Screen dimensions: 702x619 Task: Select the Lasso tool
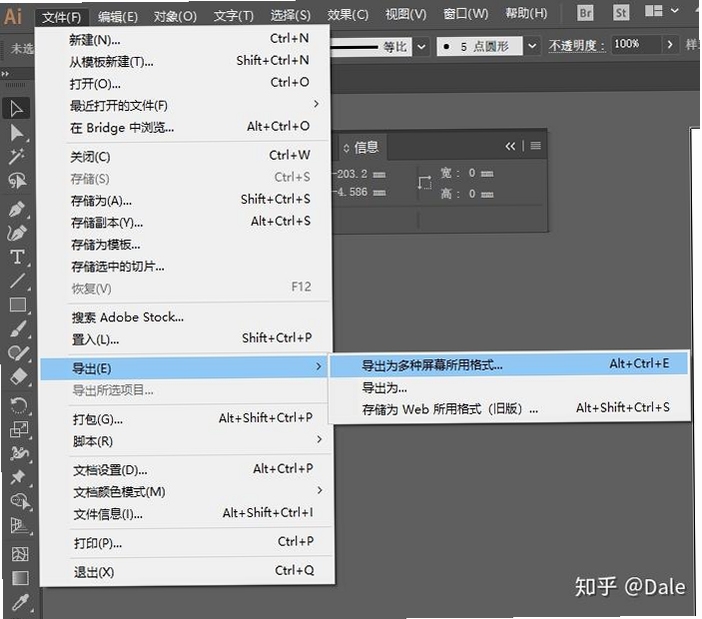point(17,181)
